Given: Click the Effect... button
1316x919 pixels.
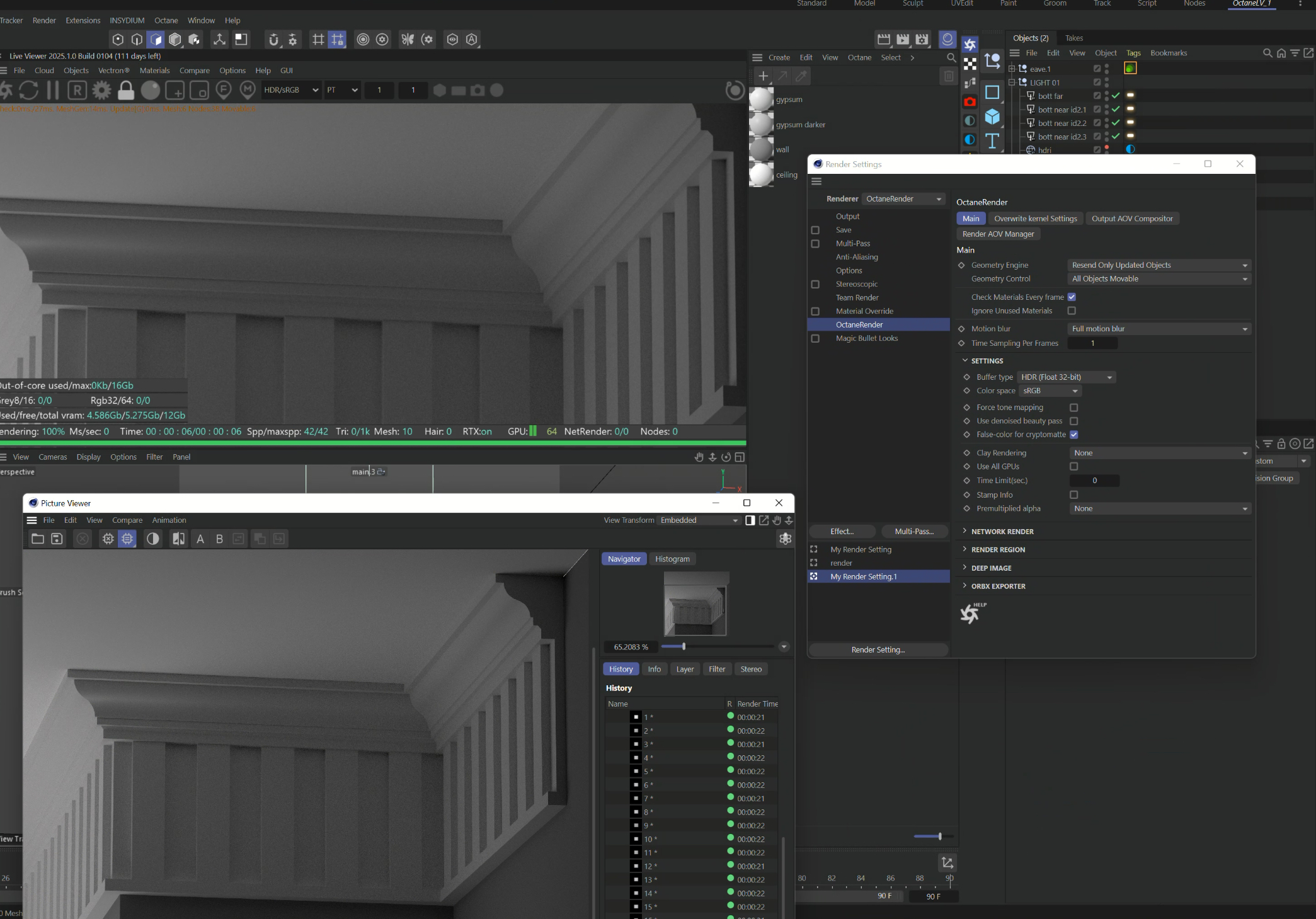Looking at the screenshot, I should tap(842, 532).
